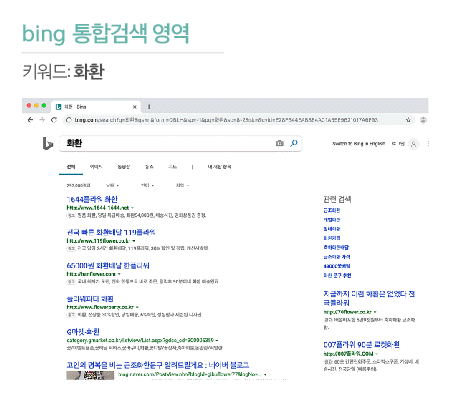Open site info icon in address bar
This screenshot has width=450, height=401.
pos(69,120)
